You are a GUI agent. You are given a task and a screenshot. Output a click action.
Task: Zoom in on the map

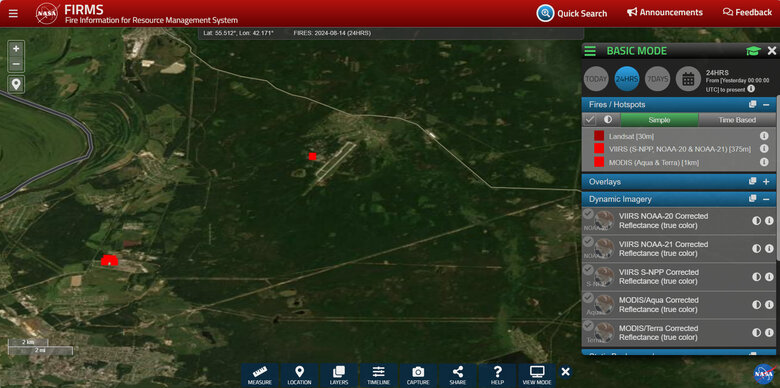[x=16, y=49]
